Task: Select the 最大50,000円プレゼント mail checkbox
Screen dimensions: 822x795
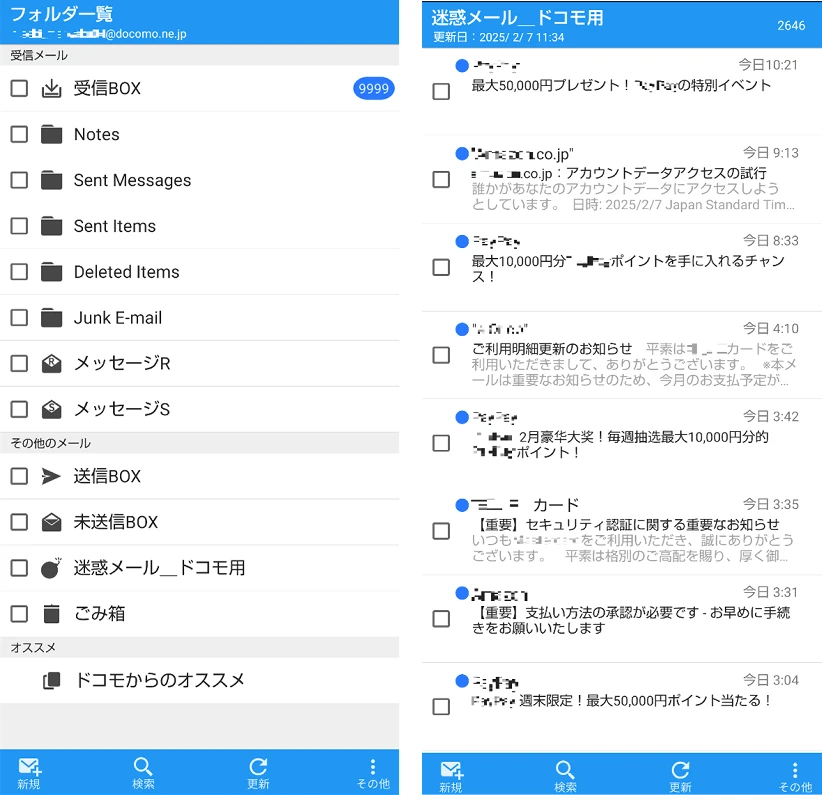Action: click(x=441, y=92)
